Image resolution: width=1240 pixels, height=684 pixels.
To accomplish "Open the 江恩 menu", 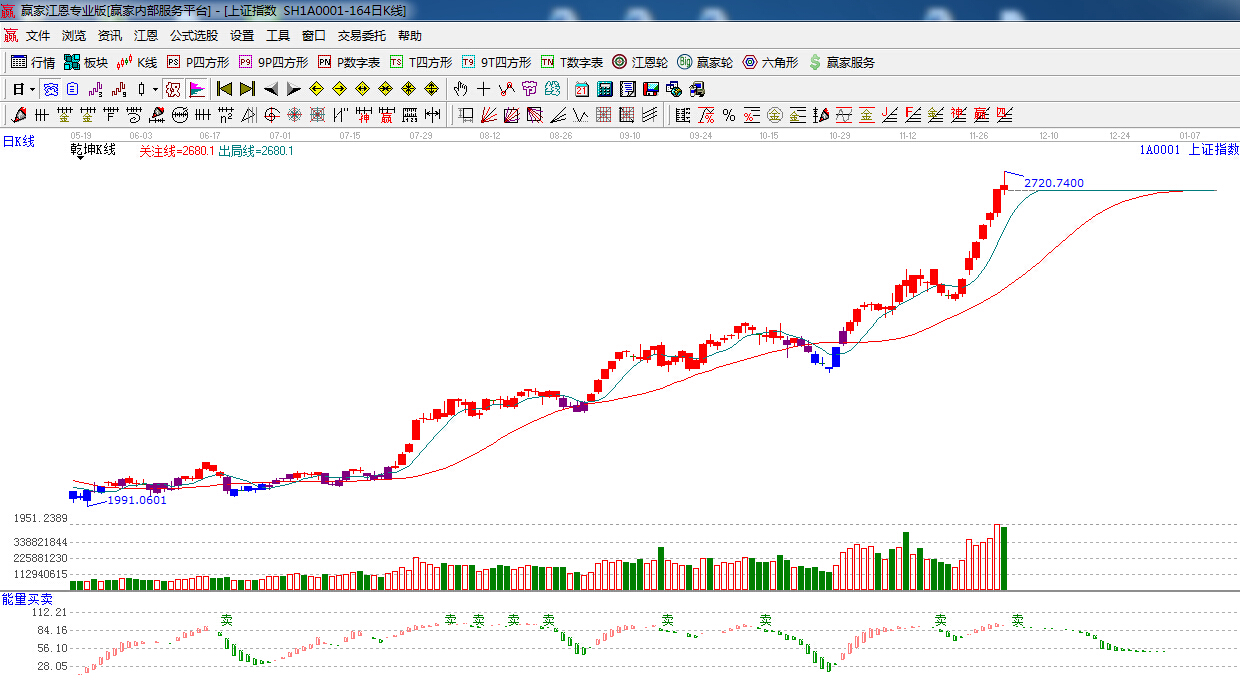I will (x=146, y=35).
